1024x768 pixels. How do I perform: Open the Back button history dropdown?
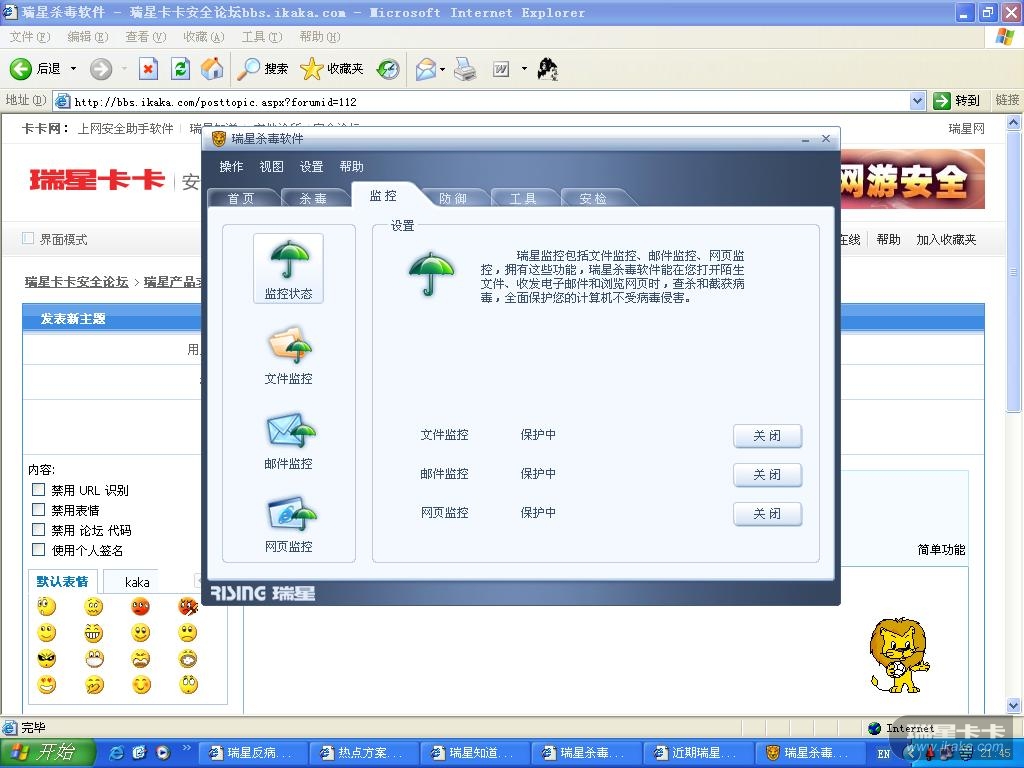click(x=73, y=69)
